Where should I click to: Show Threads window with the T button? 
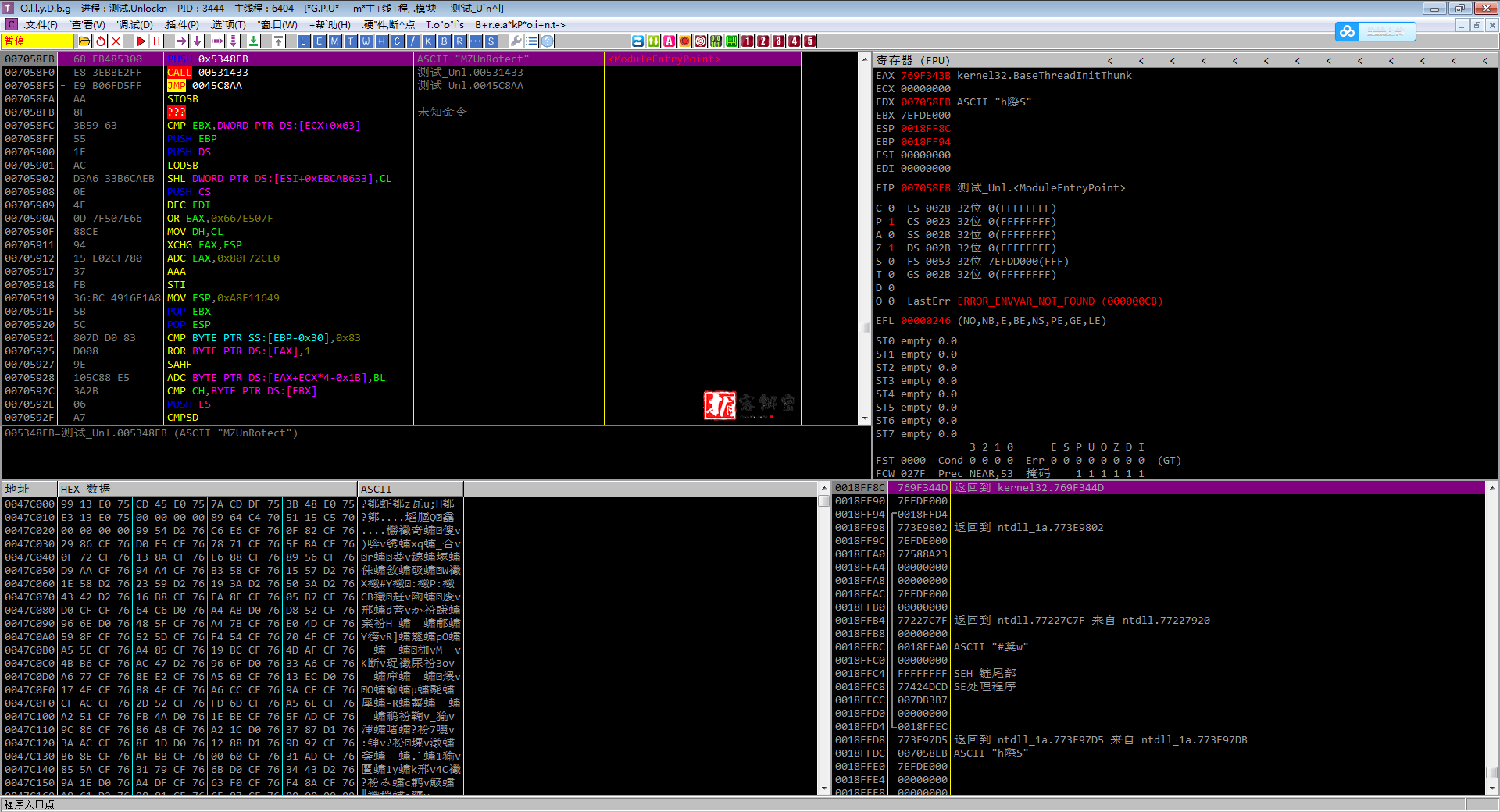pyautogui.click(x=351, y=41)
